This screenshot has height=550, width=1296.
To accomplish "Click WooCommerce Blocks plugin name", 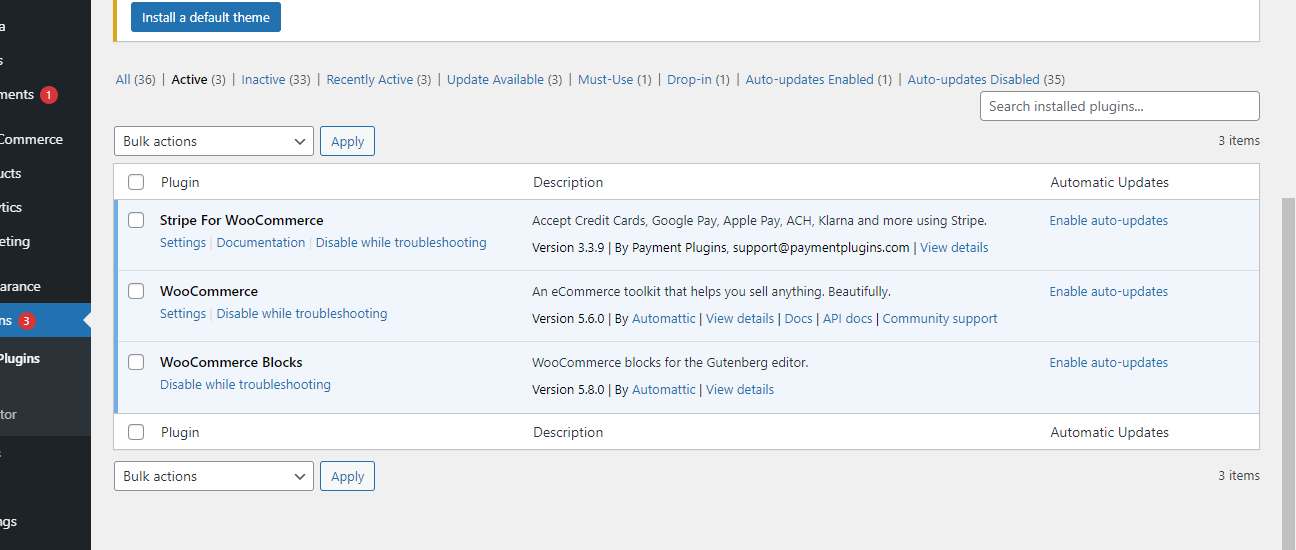I will pyautogui.click(x=231, y=362).
